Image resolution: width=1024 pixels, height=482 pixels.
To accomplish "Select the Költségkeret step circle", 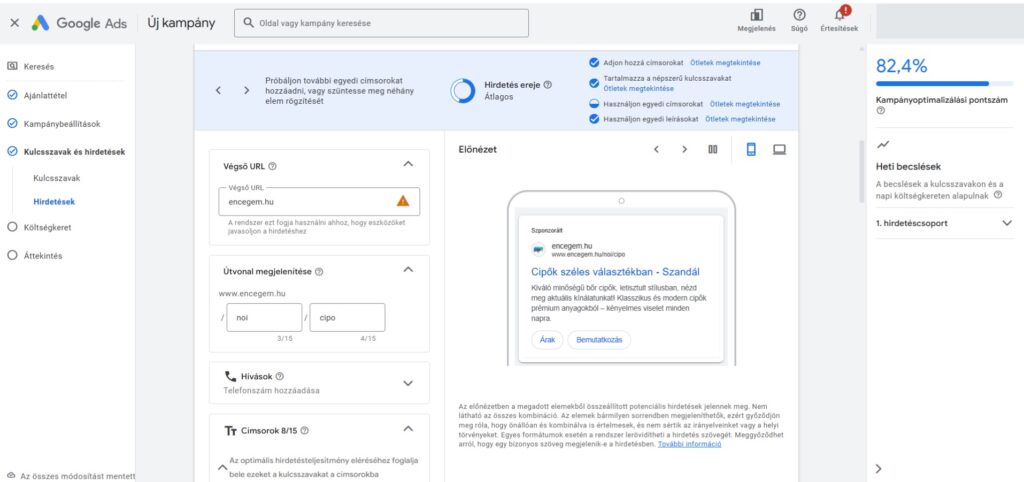I will [12, 227].
